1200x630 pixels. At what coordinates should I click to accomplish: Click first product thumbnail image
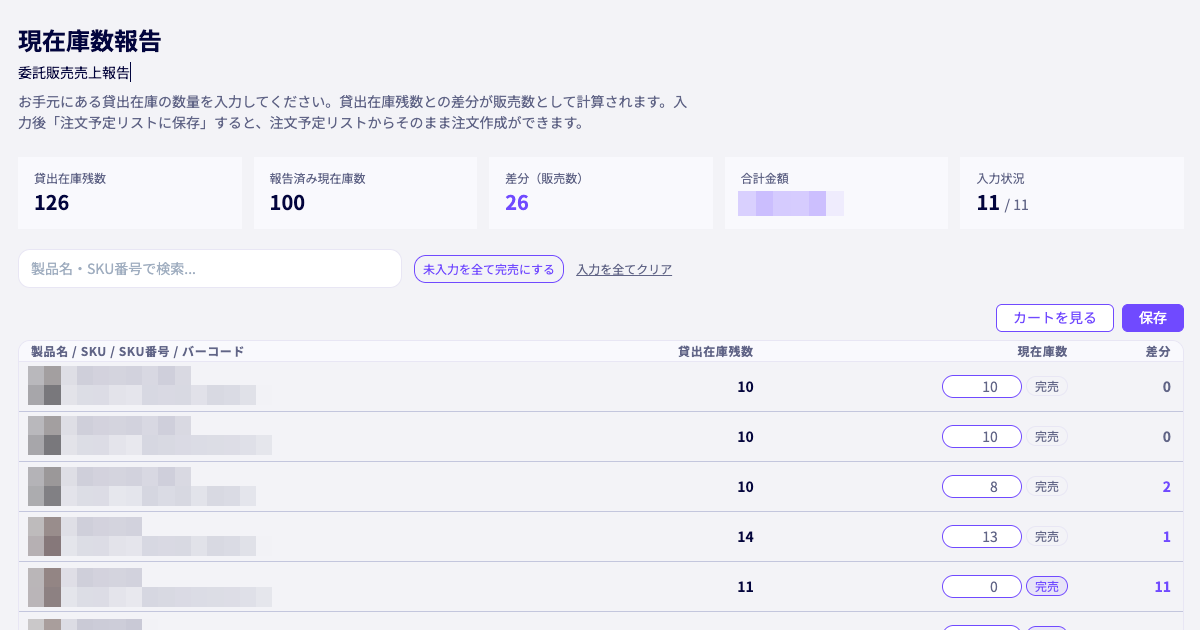(x=44, y=386)
